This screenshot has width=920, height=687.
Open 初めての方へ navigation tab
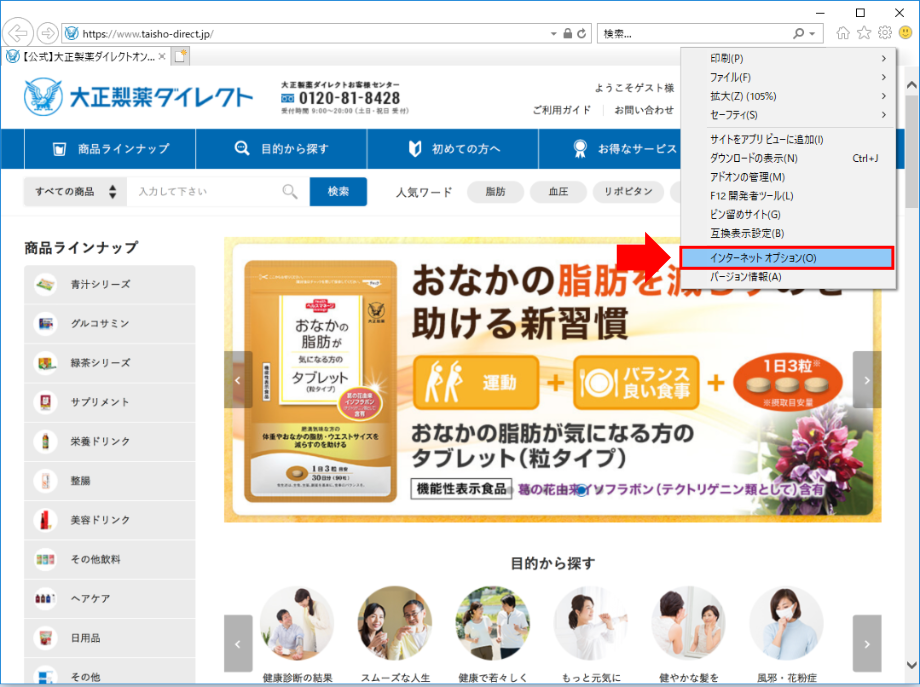click(453, 149)
